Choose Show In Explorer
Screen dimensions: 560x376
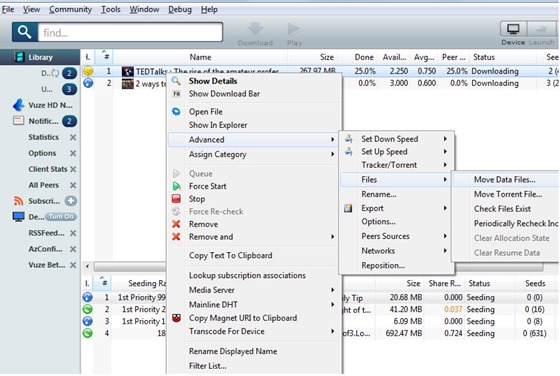pyautogui.click(x=218, y=125)
